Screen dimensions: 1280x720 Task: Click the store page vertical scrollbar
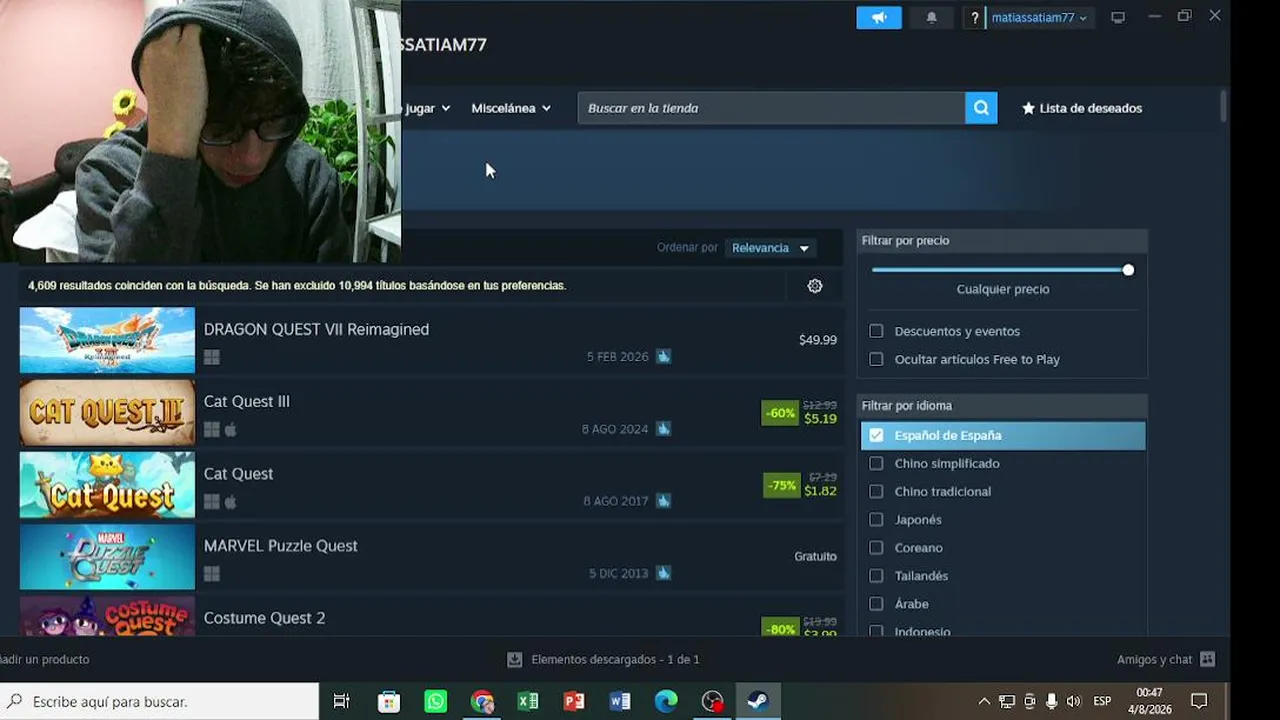(1224, 106)
